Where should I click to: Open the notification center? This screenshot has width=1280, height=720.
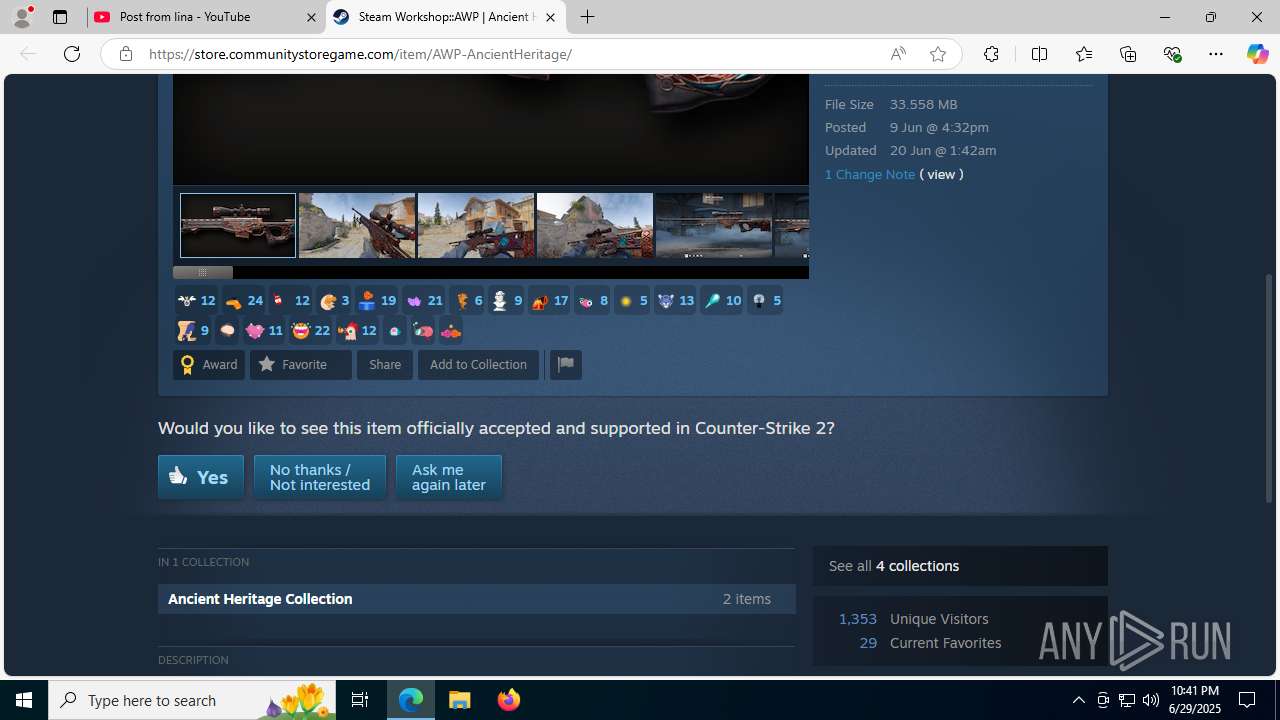(1247, 700)
